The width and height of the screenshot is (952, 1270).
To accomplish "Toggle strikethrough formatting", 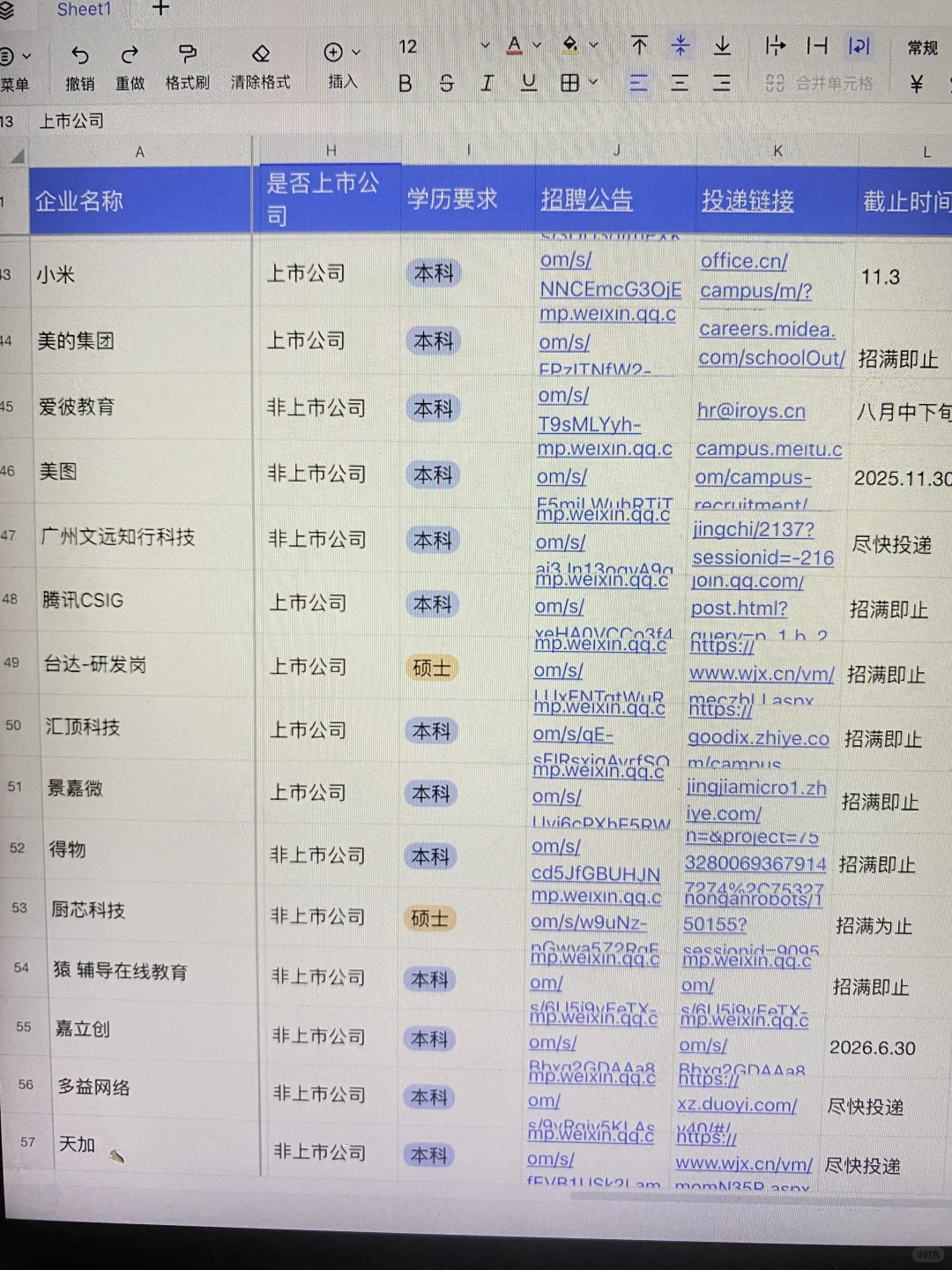I will point(446,84).
